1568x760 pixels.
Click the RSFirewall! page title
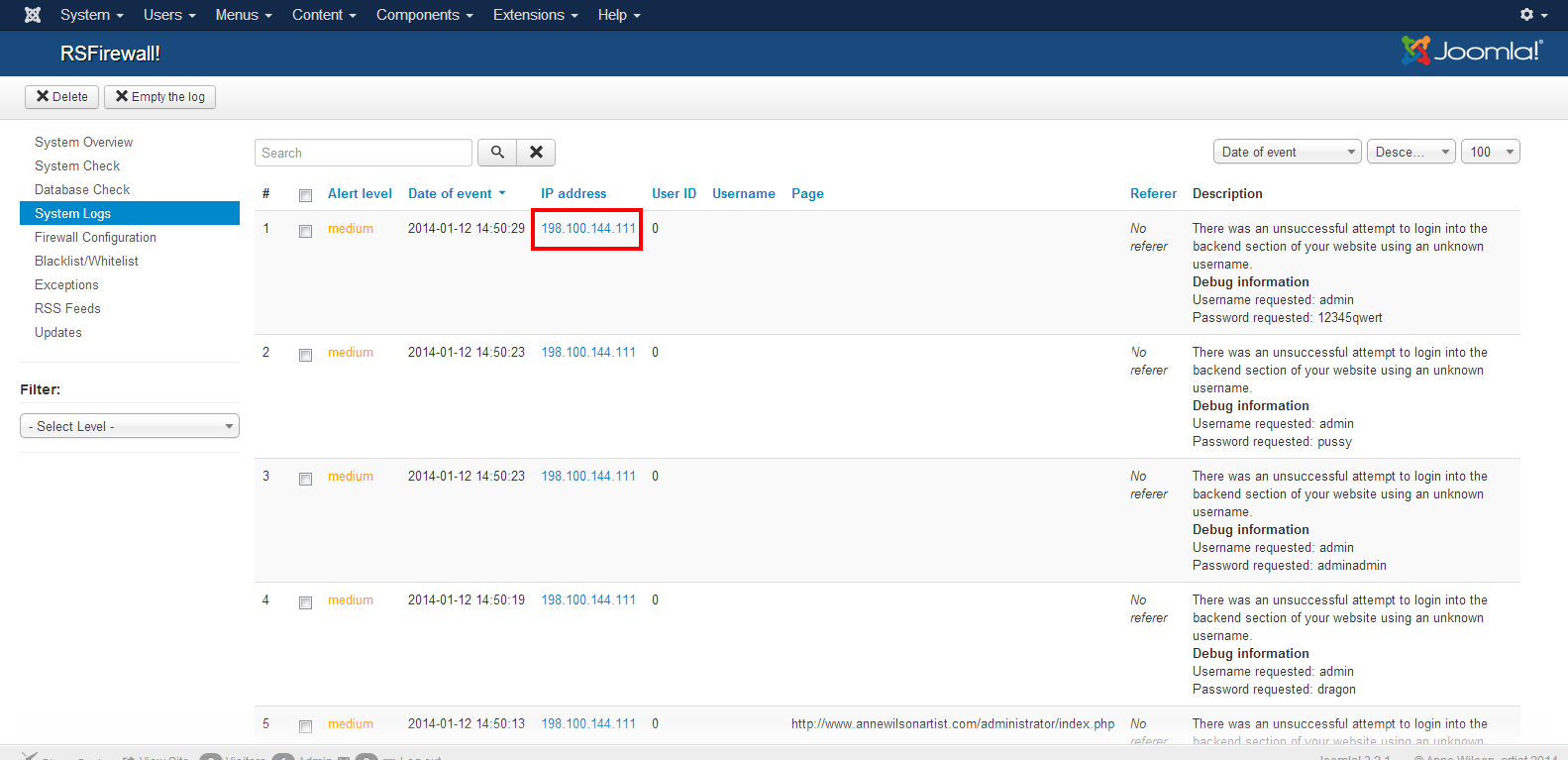pyautogui.click(x=110, y=54)
